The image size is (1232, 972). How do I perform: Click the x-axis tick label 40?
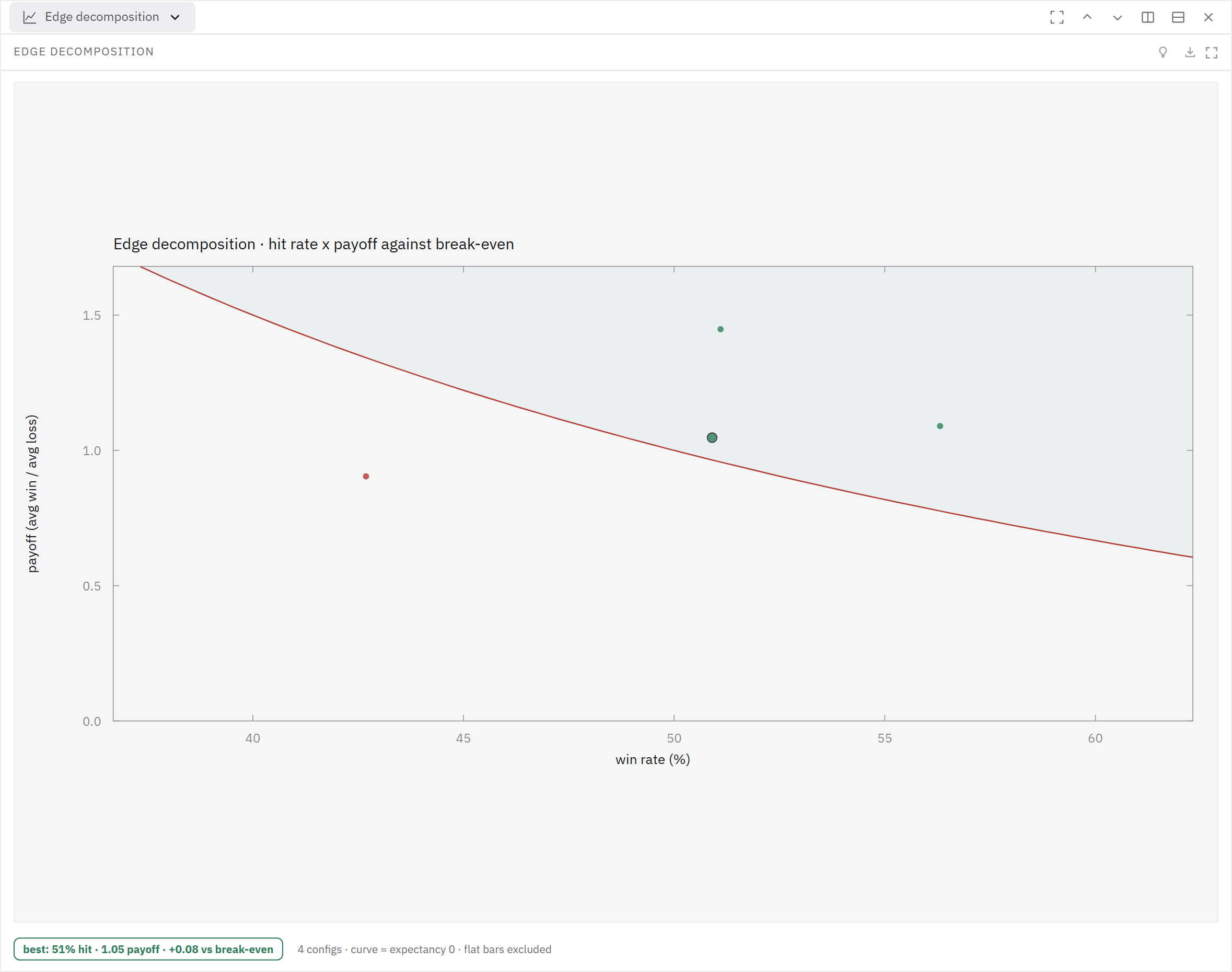click(253, 738)
